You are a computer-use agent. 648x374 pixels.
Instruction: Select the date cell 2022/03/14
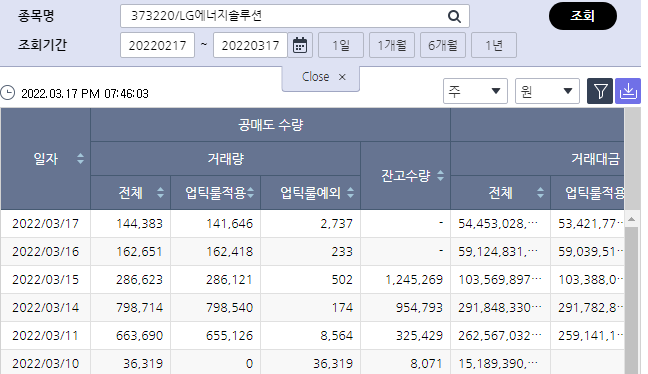tap(45, 307)
